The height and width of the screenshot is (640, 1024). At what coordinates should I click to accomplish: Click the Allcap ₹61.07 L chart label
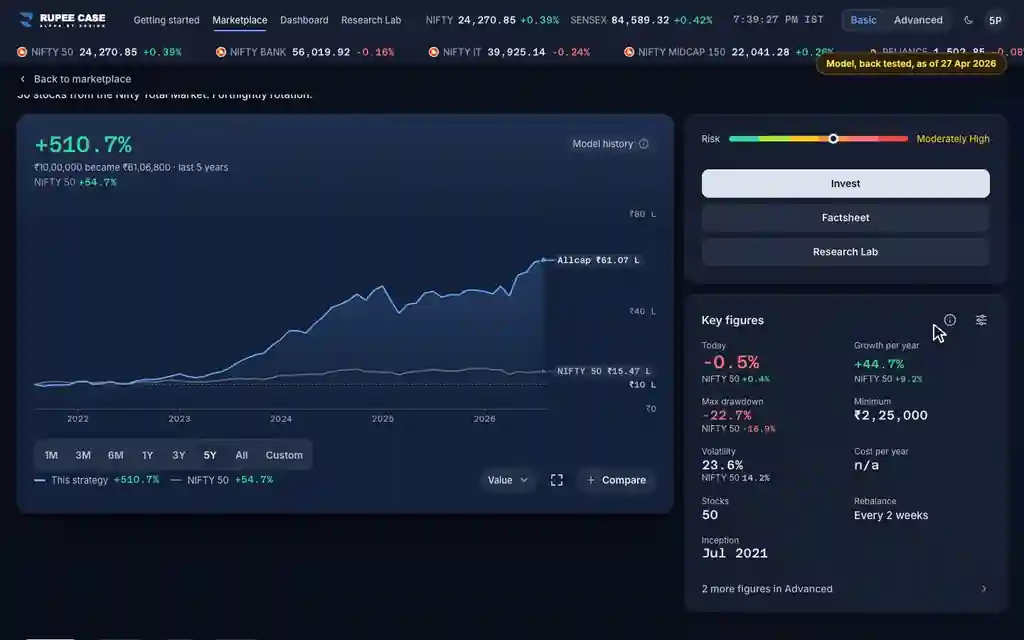point(598,260)
